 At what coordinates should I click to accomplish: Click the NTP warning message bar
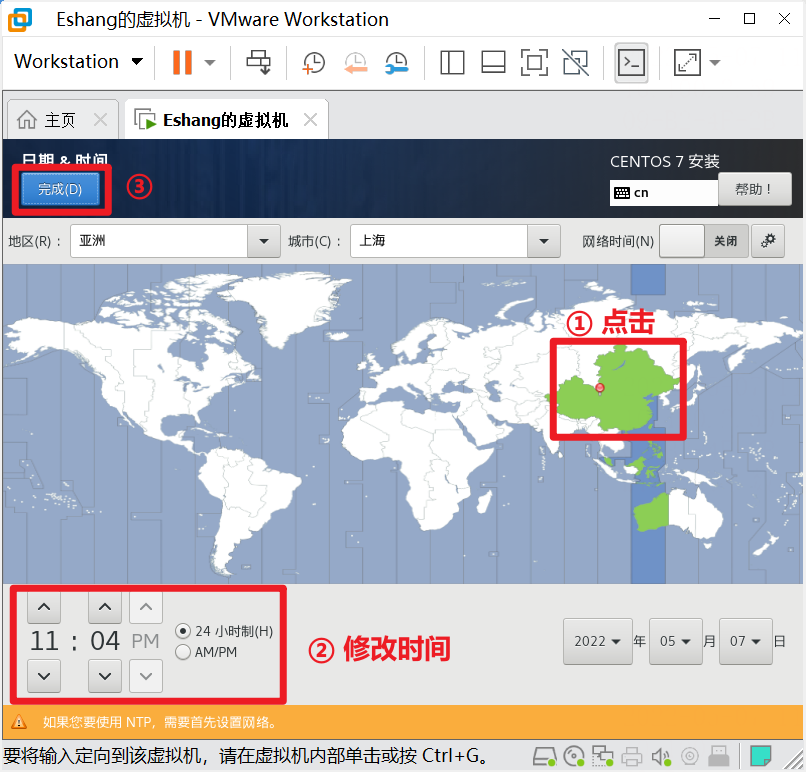tap(403, 722)
